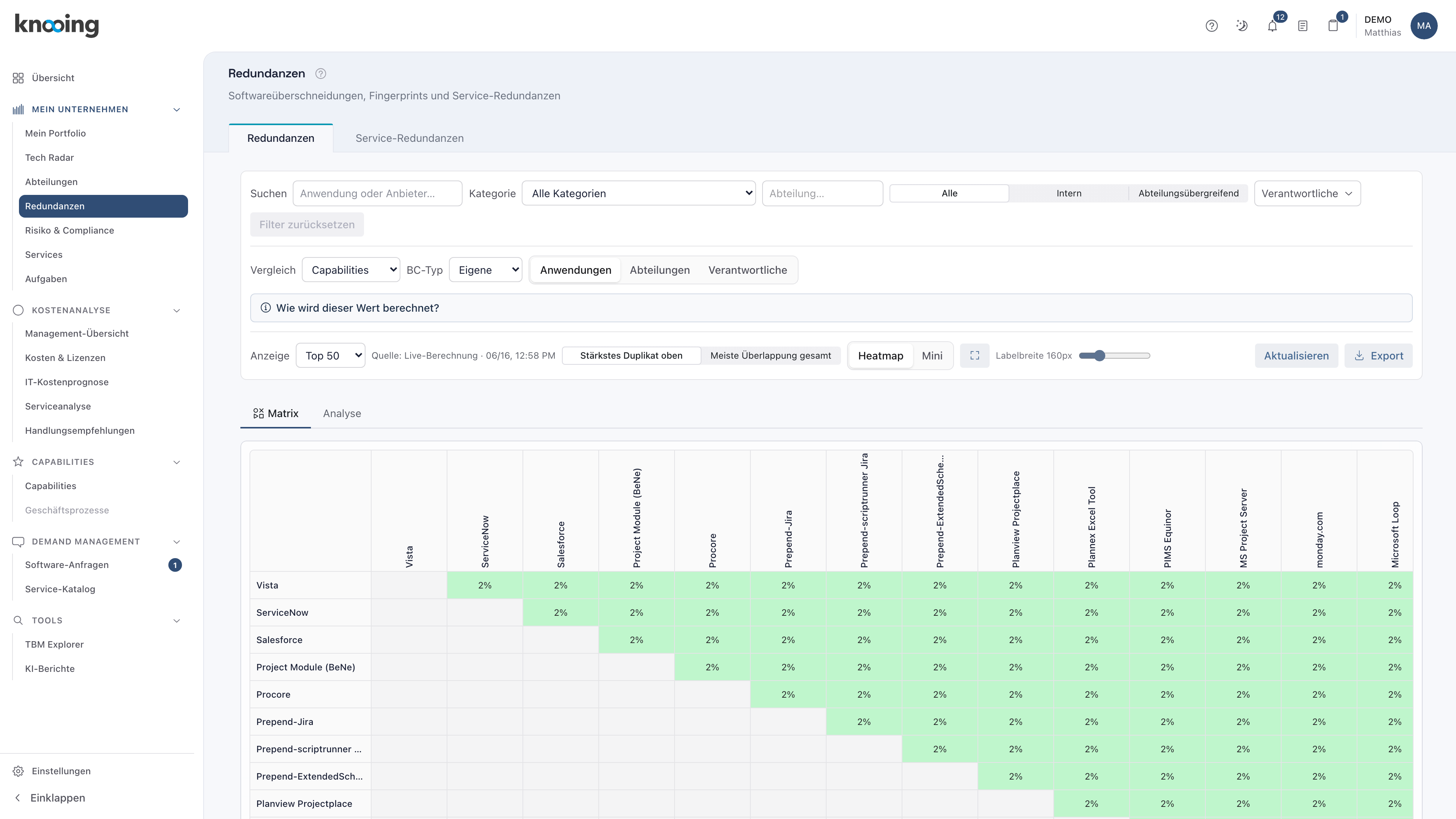Screen dimensions: 1456x819
Task: Collapse the Demand Management section
Action: (176, 541)
